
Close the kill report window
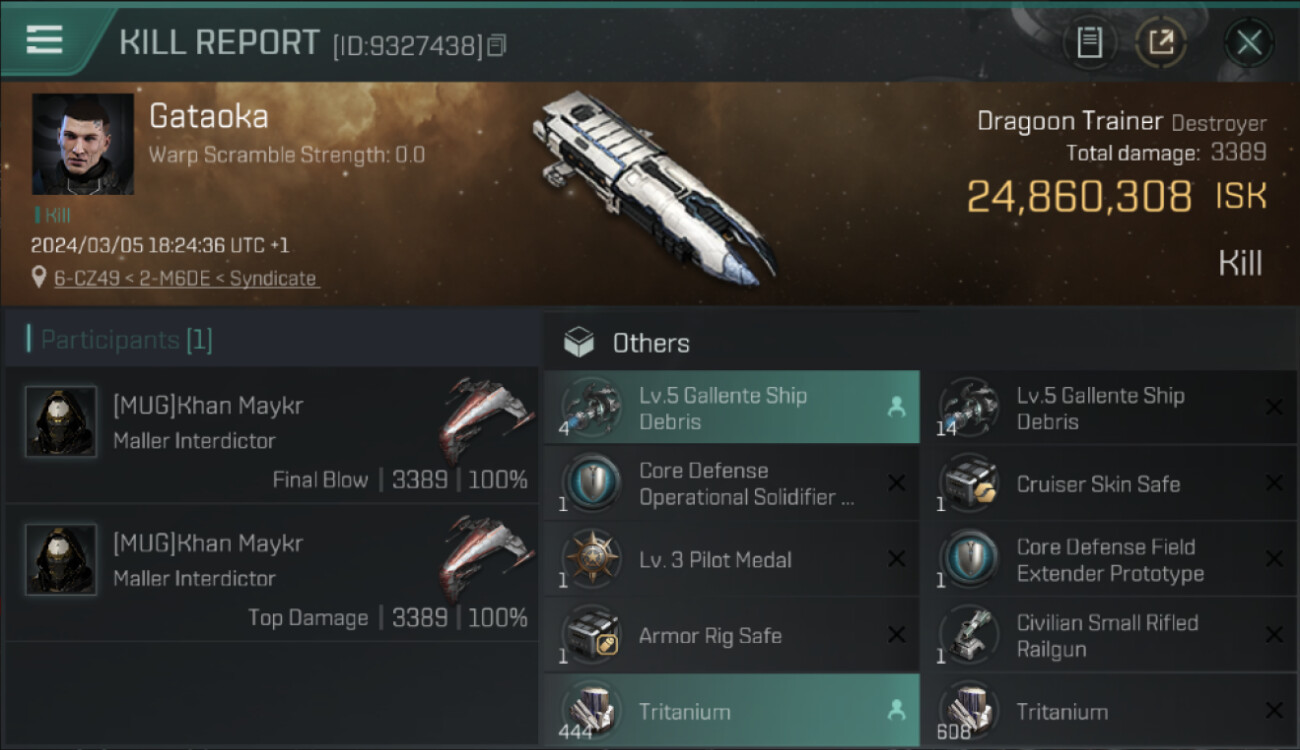pyautogui.click(x=1249, y=42)
